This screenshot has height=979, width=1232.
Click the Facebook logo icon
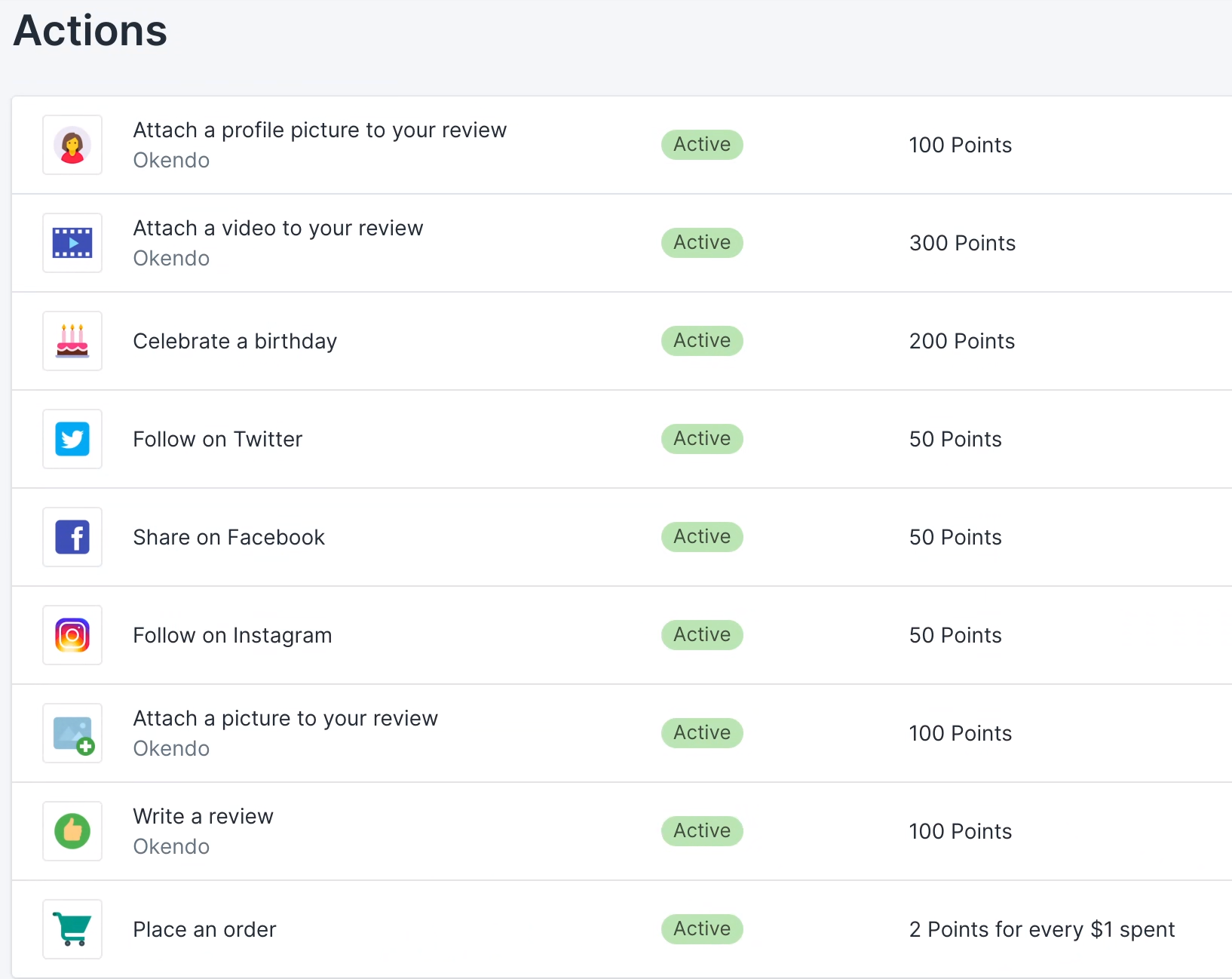[x=72, y=537]
